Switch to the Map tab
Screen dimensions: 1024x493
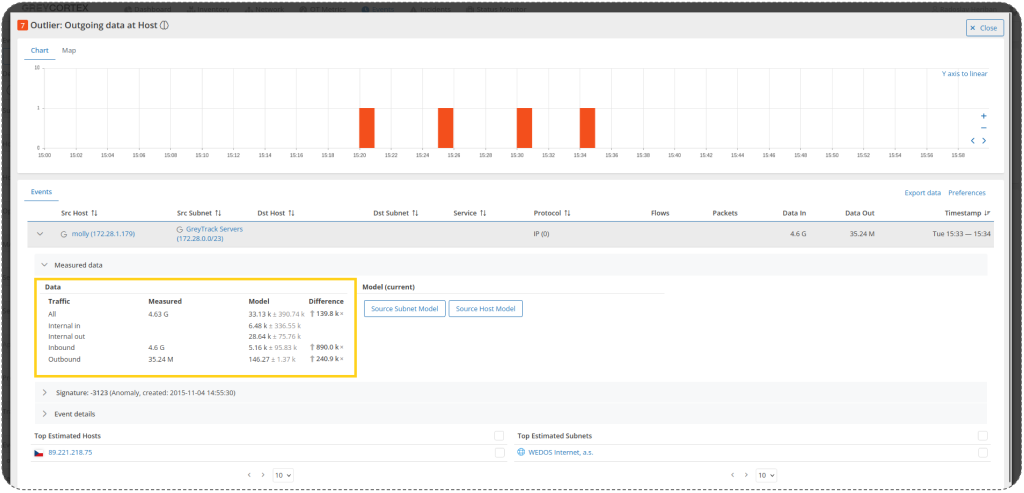point(69,50)
